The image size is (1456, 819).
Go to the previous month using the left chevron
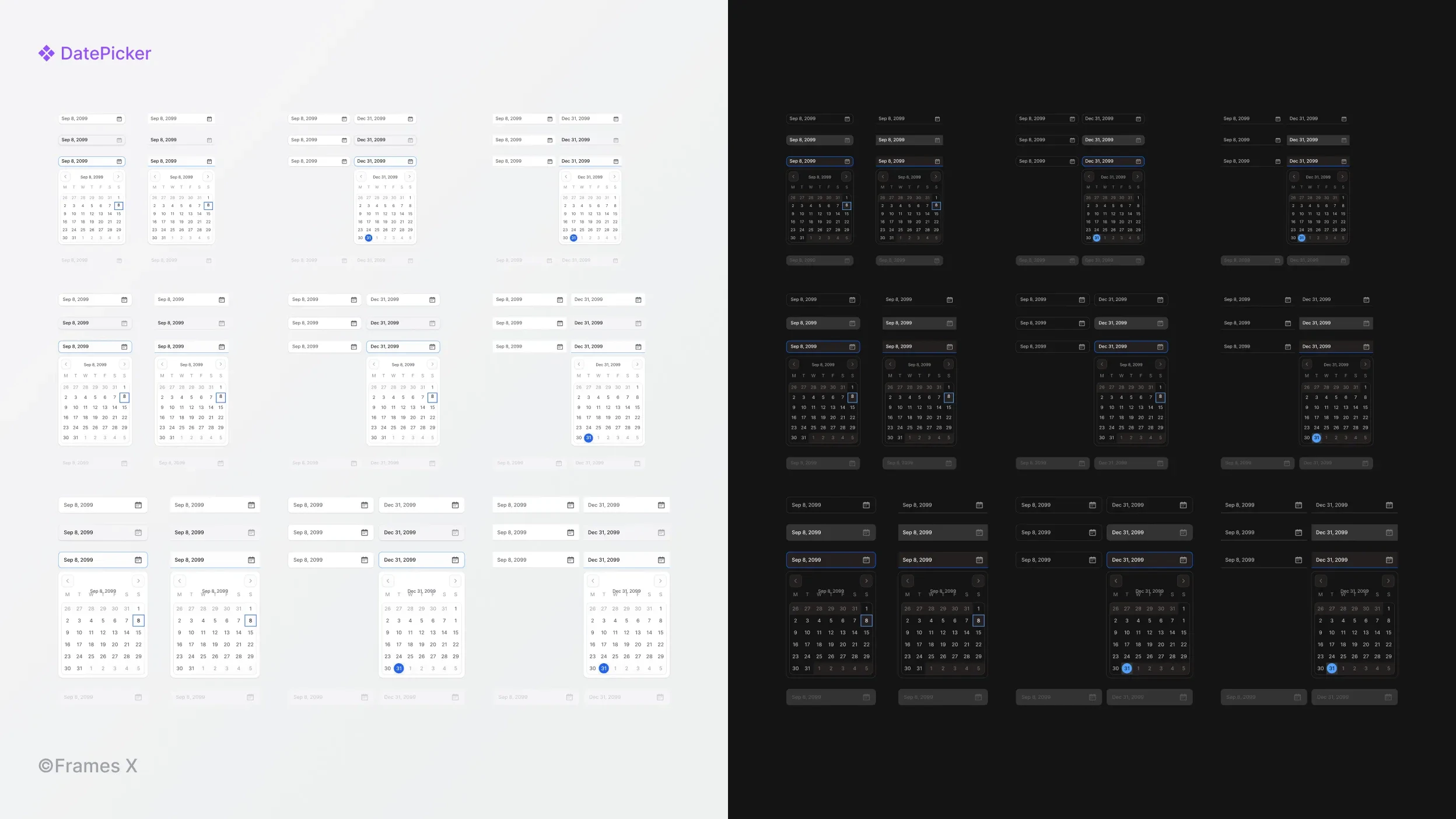(65, 176)
